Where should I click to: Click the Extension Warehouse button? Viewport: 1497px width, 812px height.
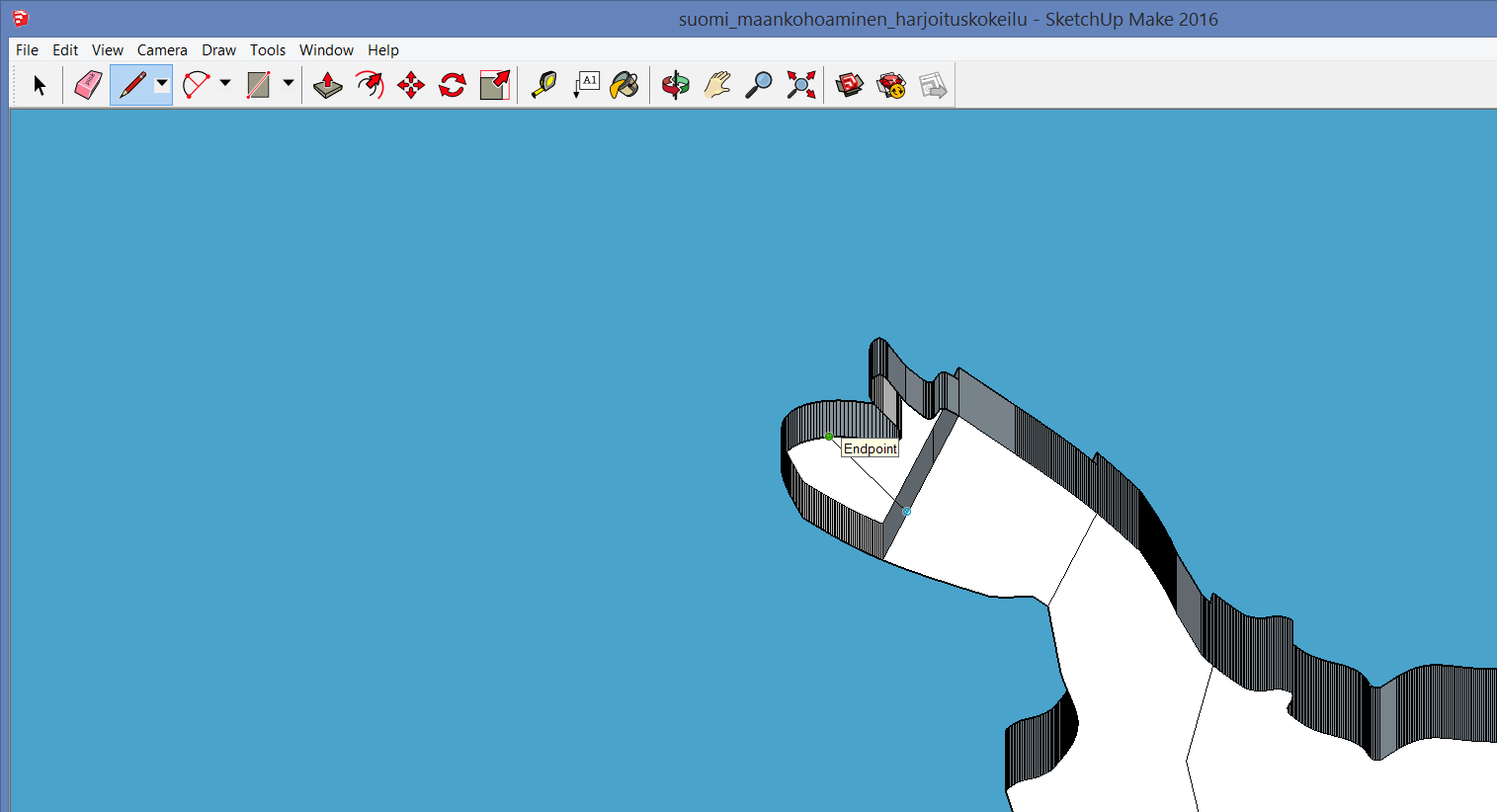(891, 86)
